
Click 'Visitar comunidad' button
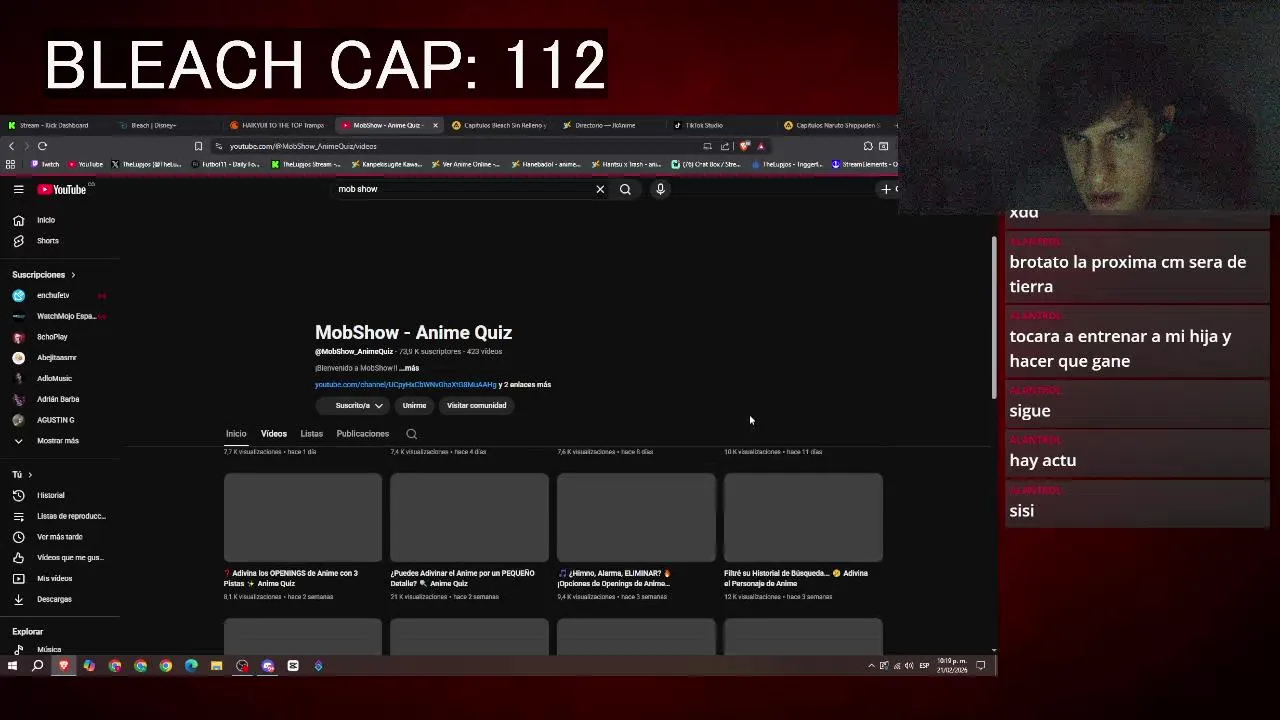[x=476, y=406]
